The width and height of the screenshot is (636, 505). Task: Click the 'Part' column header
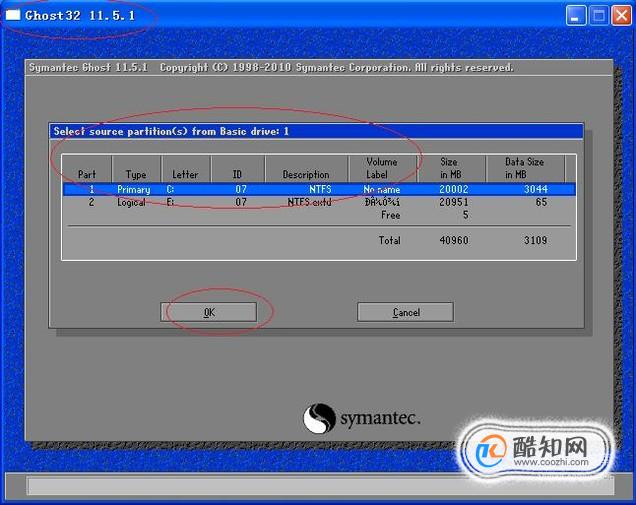point(87,168)
